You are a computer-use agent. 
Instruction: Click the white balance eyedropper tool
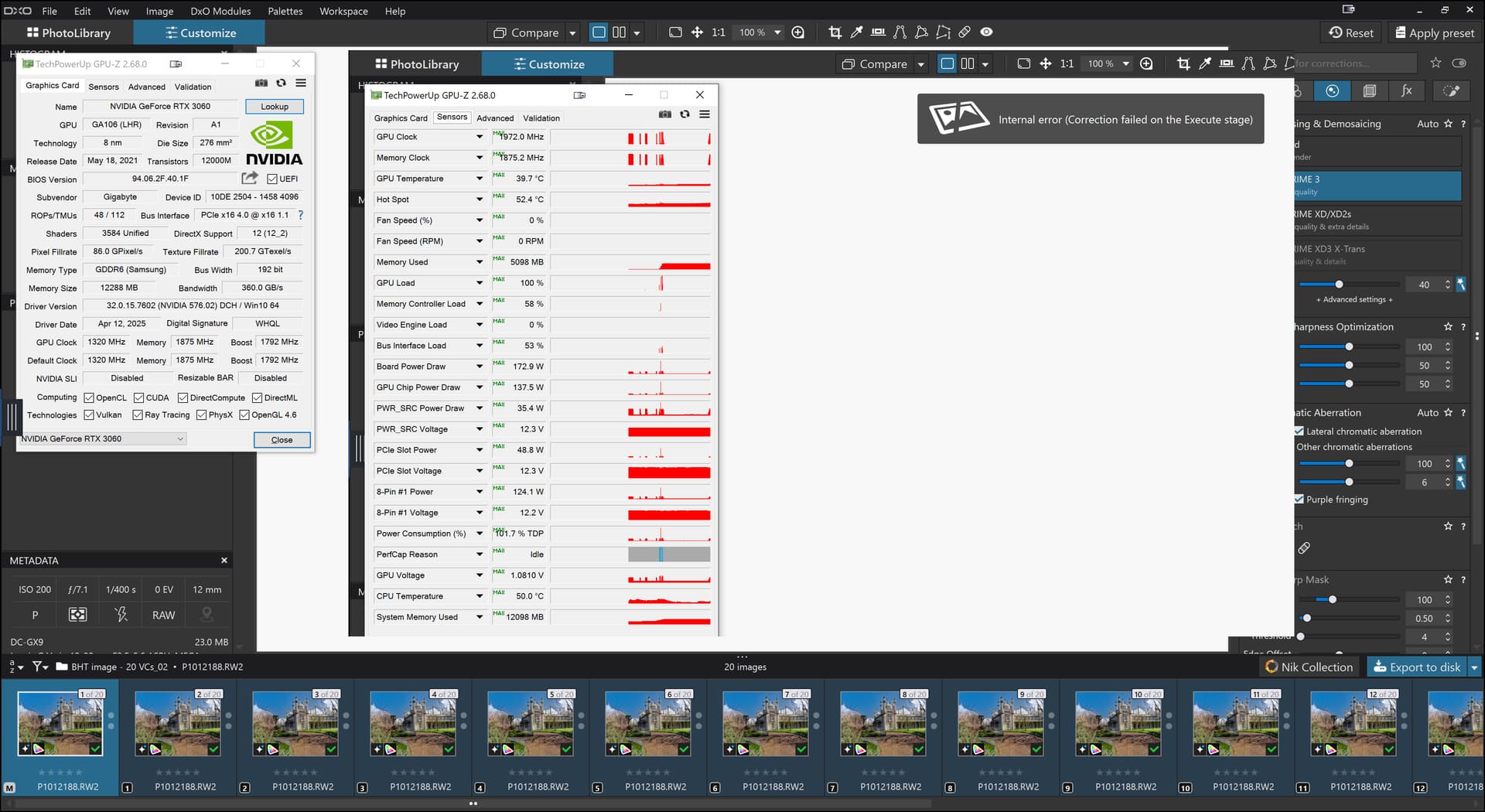856,32
